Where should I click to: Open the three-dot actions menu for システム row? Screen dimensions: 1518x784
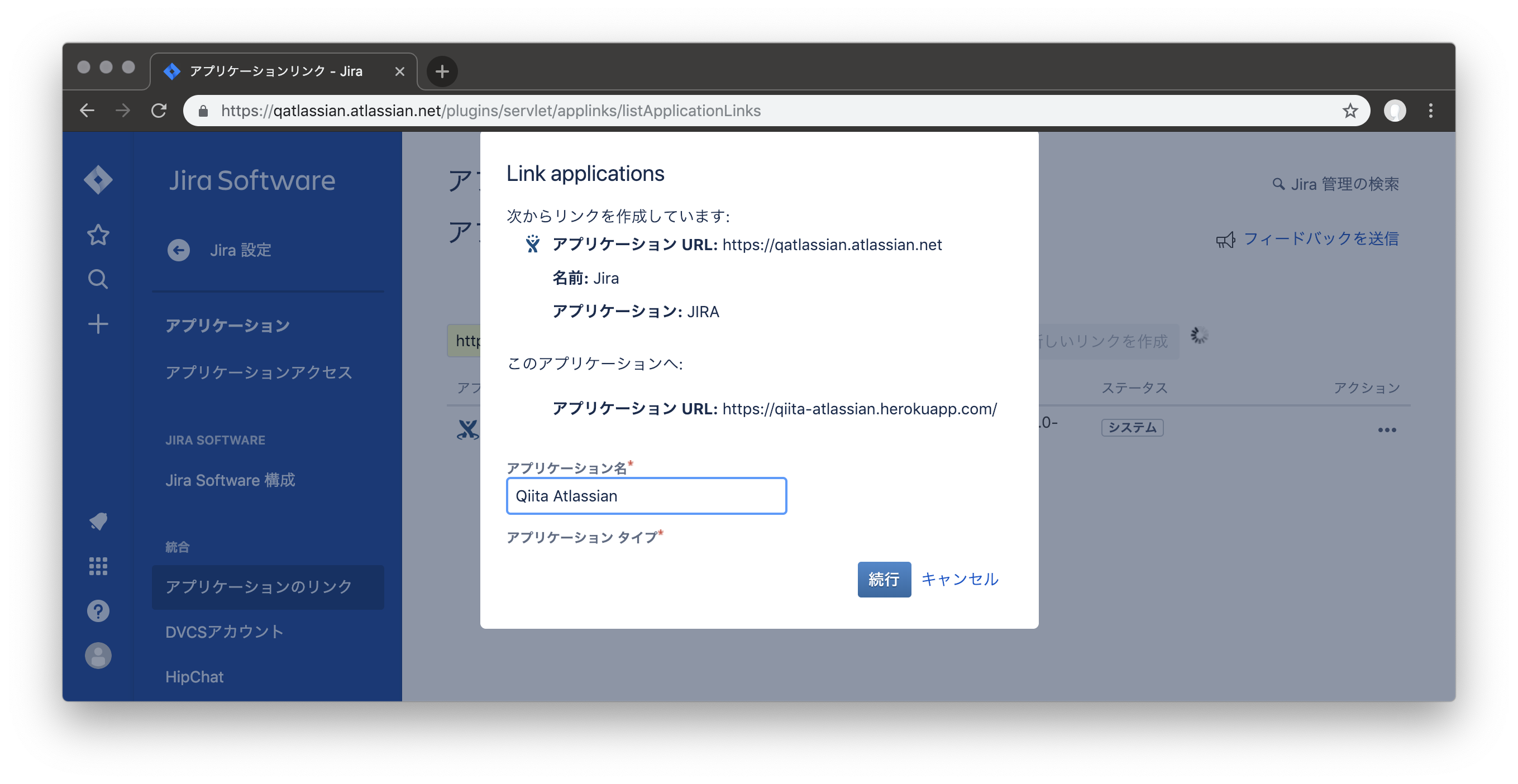1387,429
